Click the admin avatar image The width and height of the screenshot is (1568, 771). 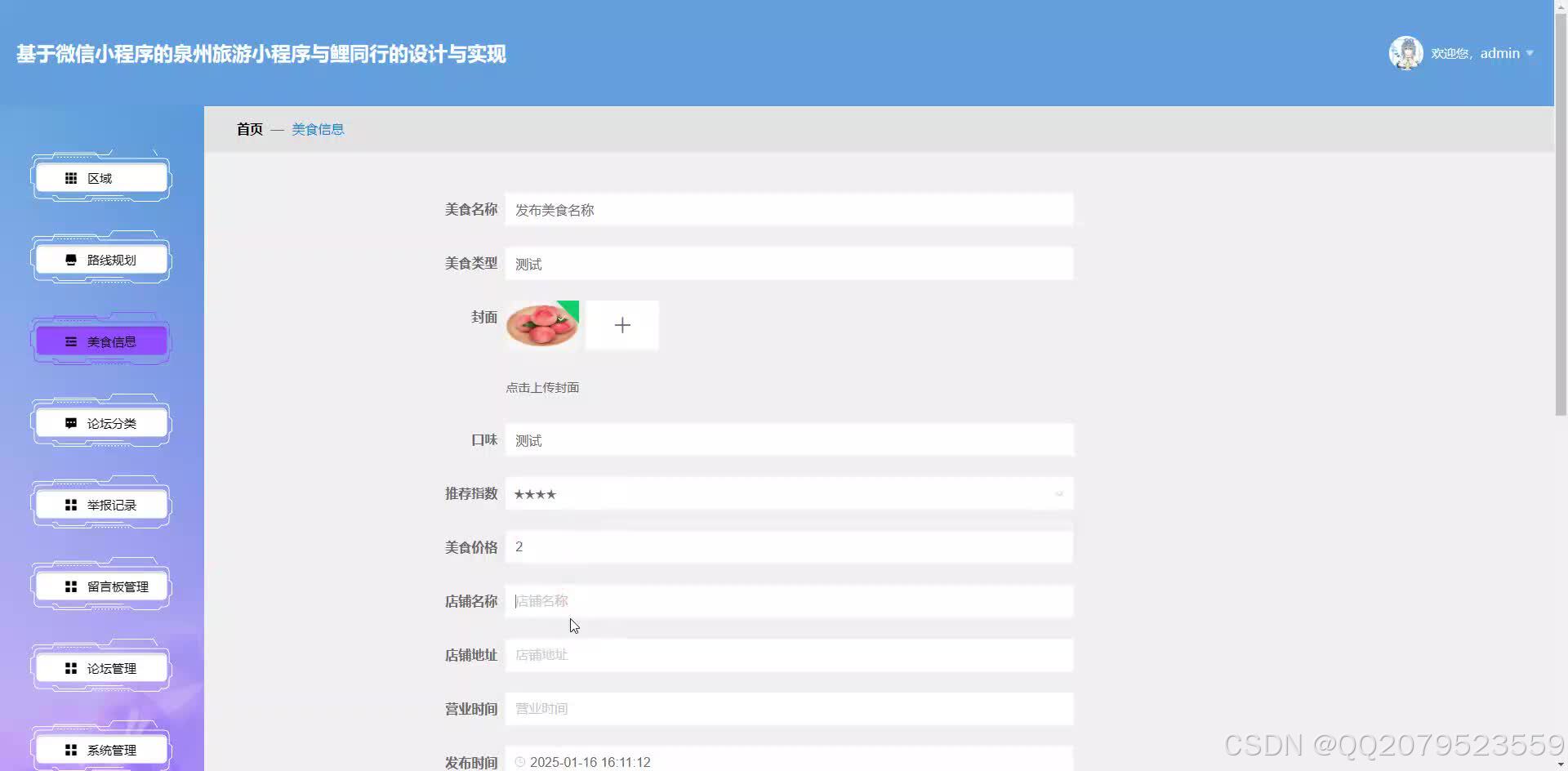click(1406, 52)
